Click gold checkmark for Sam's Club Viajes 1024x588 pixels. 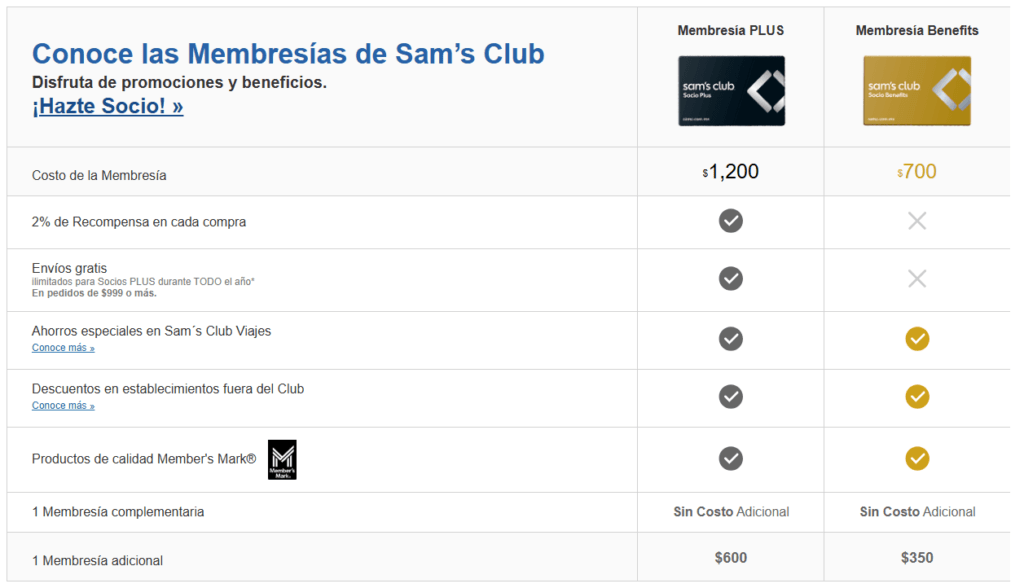pos(917,339)
